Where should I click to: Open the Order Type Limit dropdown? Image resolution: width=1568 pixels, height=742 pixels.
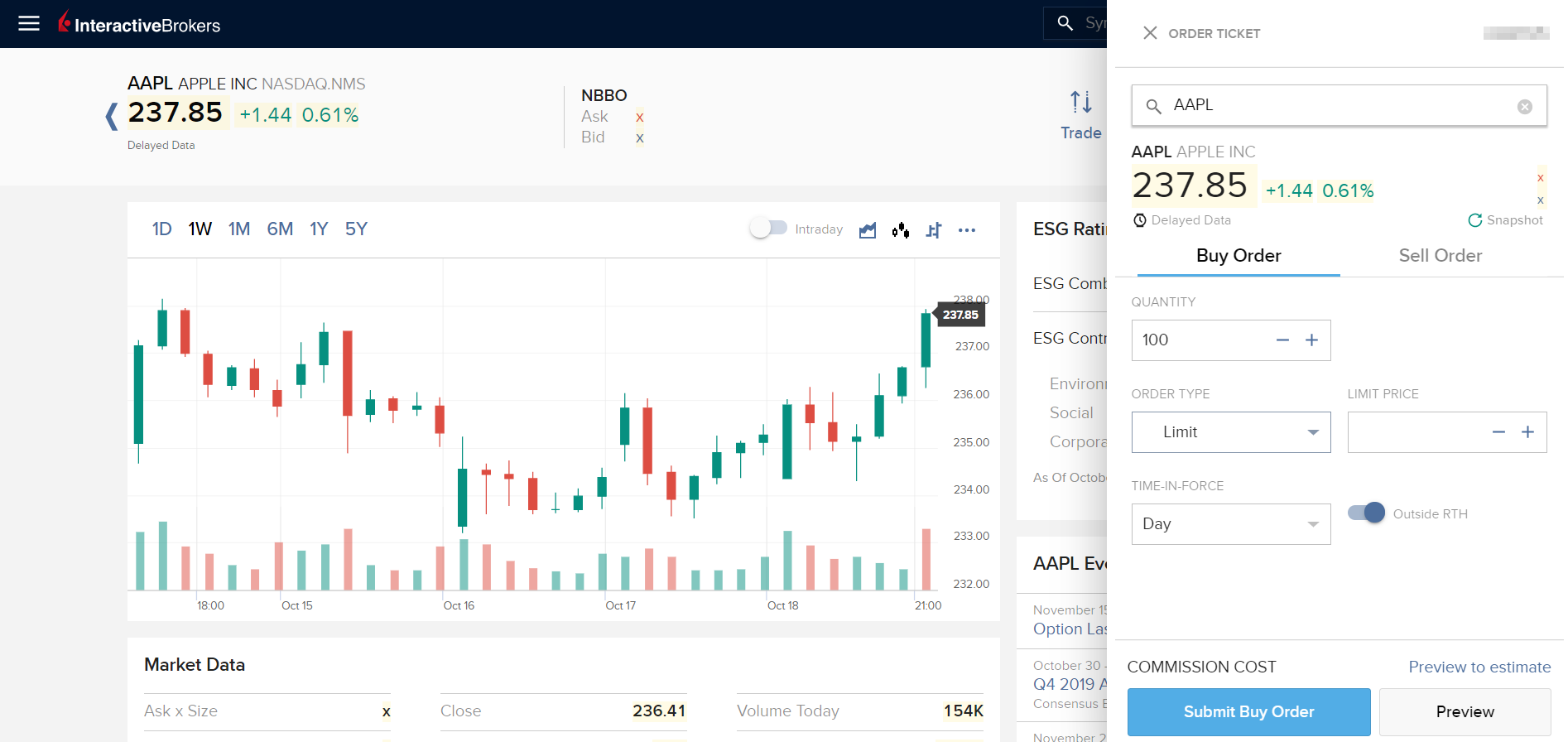[x=1231, y=432]
